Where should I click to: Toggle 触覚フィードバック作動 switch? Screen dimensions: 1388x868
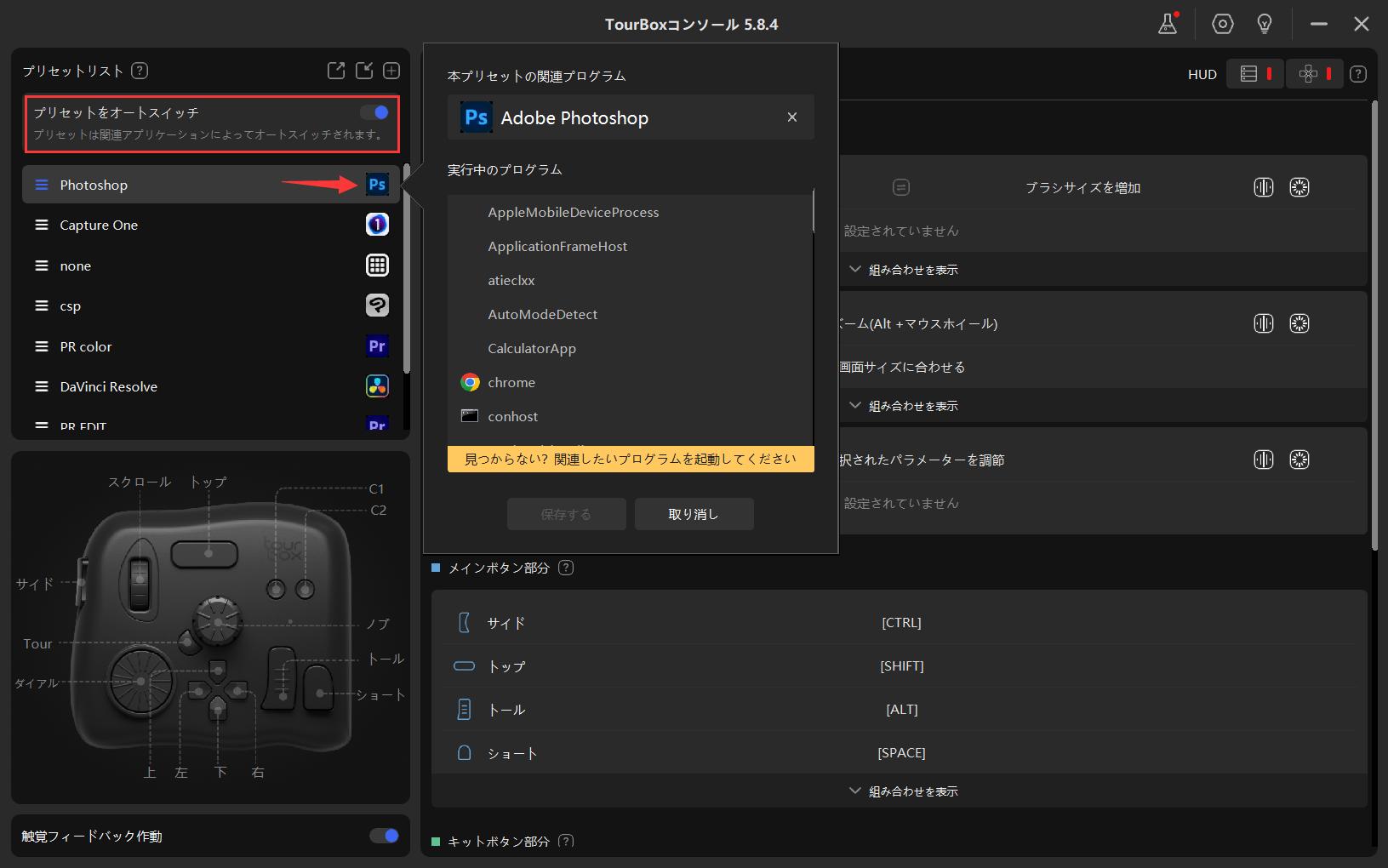click(384, 836)
